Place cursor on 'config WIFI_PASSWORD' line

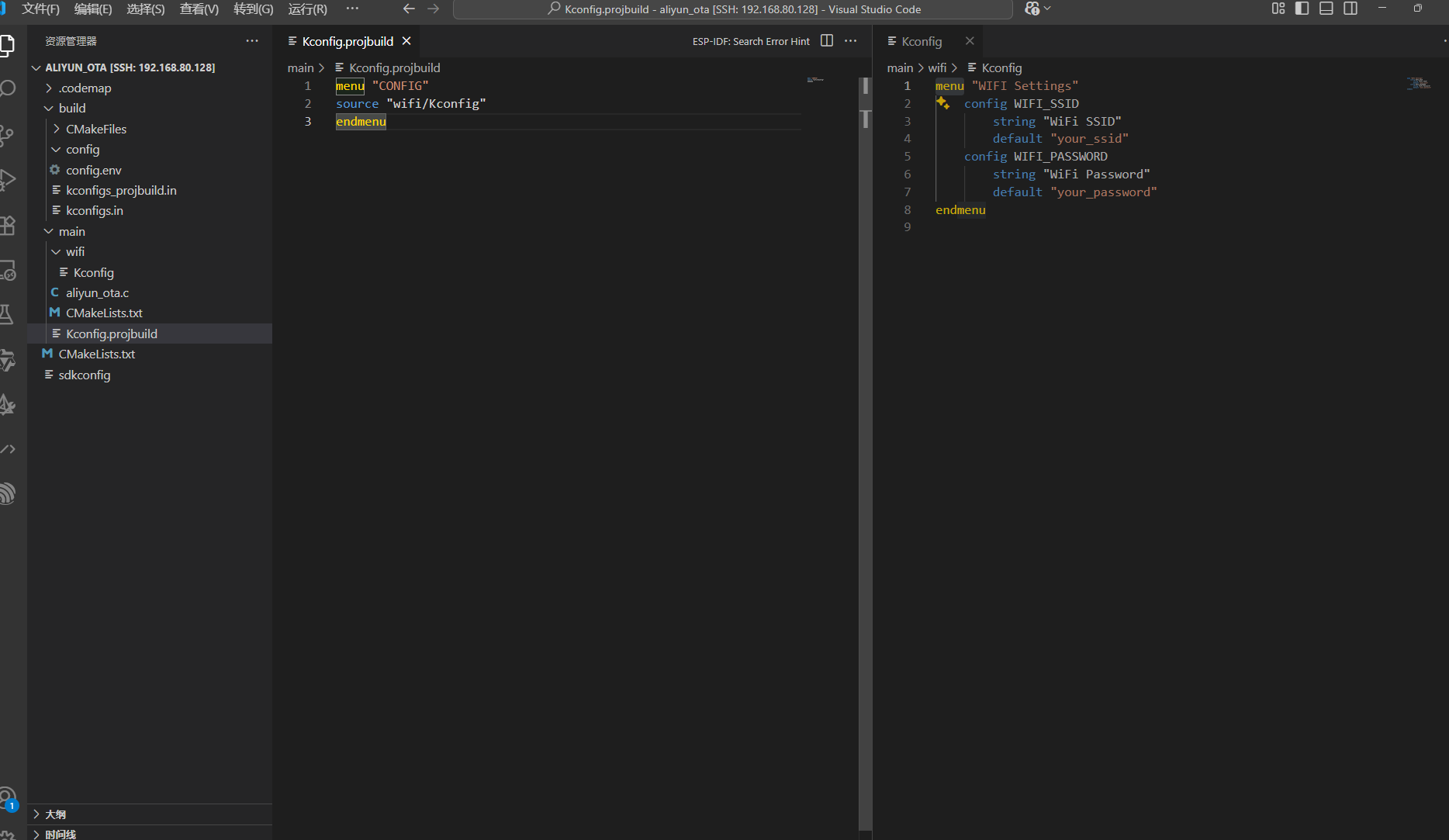pyautogui.click(x=1036, y=156)
